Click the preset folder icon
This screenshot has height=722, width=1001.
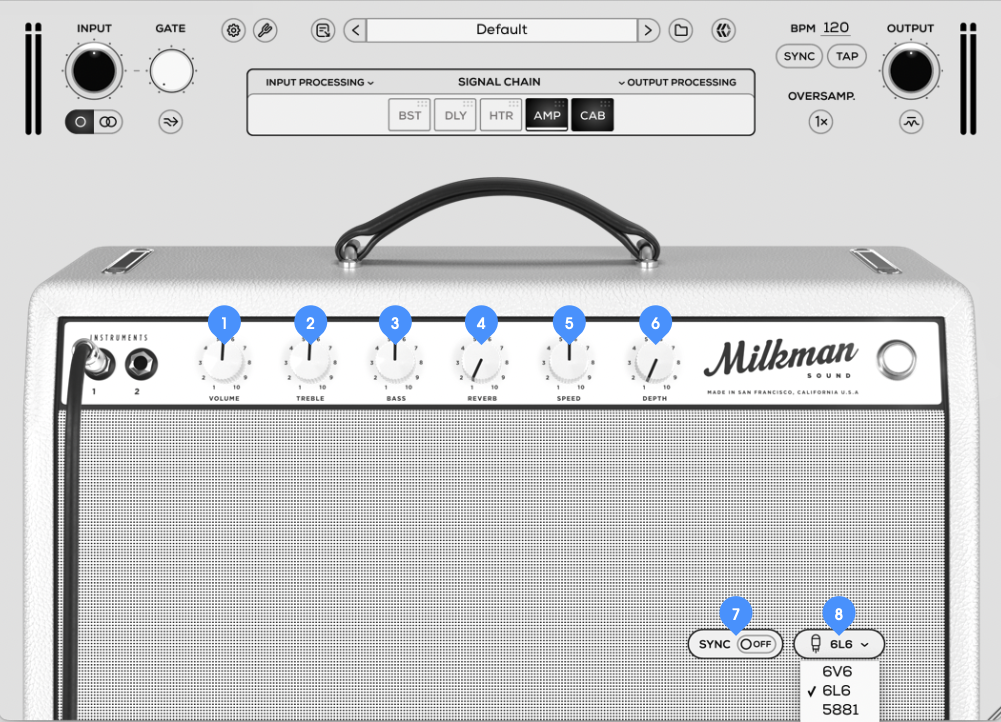[x=681, y=30]
